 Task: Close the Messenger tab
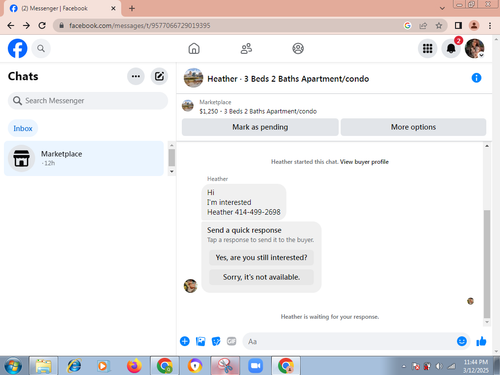coord(113,8)
